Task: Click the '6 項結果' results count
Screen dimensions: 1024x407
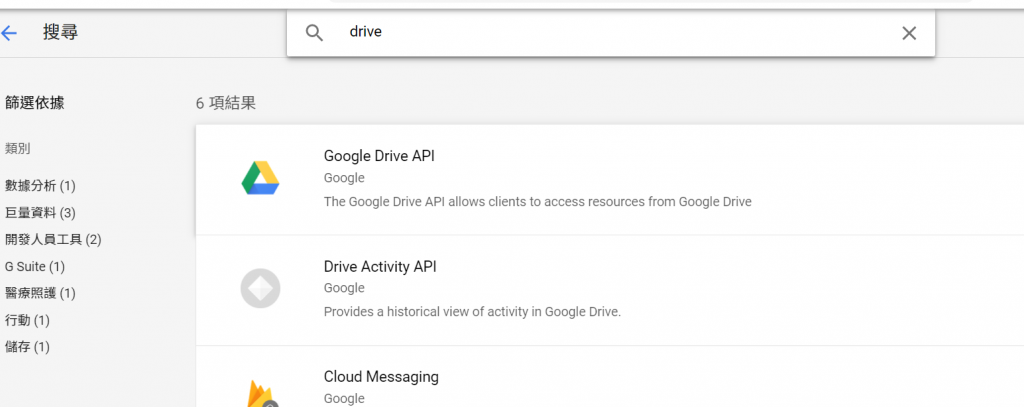Action: (226, 103)
